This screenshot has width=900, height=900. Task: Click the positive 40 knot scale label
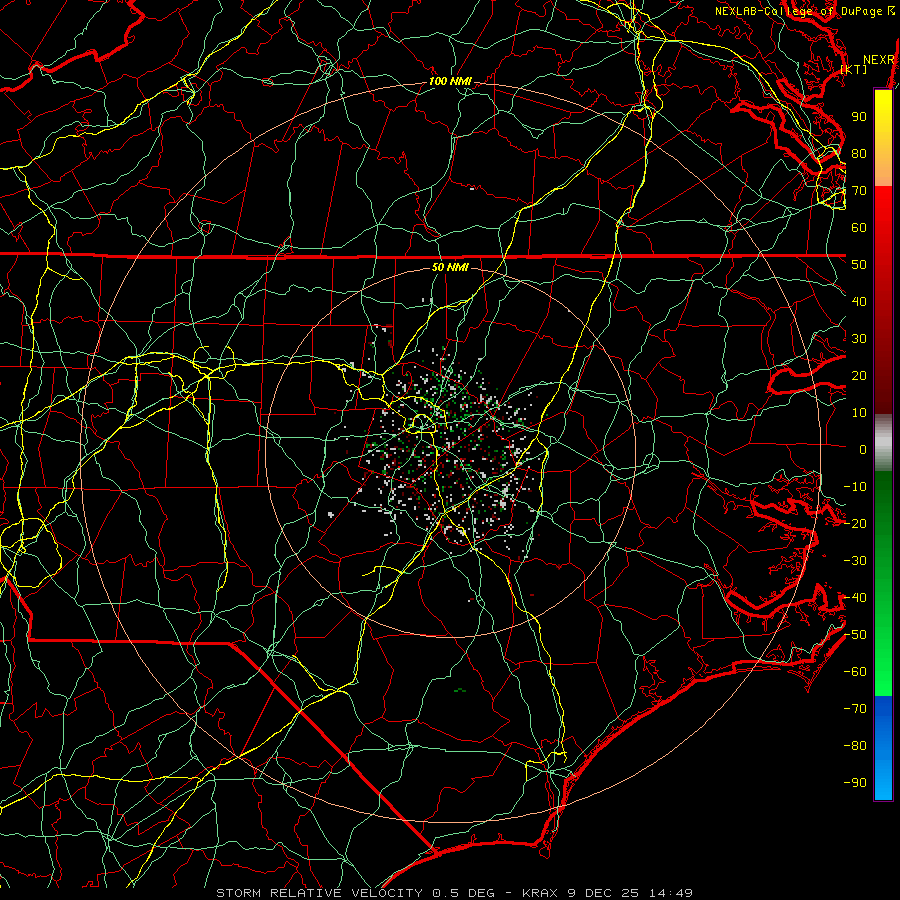859,302
